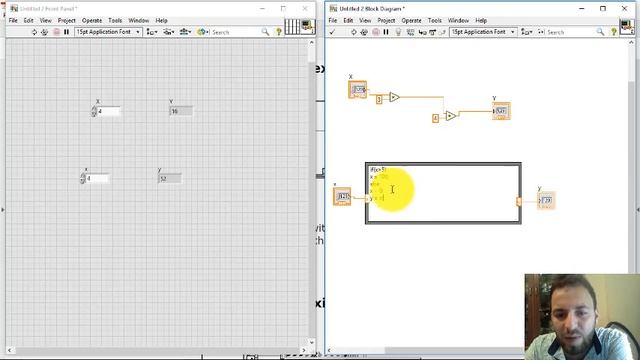
Task: Open font dropdown in Block Diagram toolbar
Action: click(483, 32)
